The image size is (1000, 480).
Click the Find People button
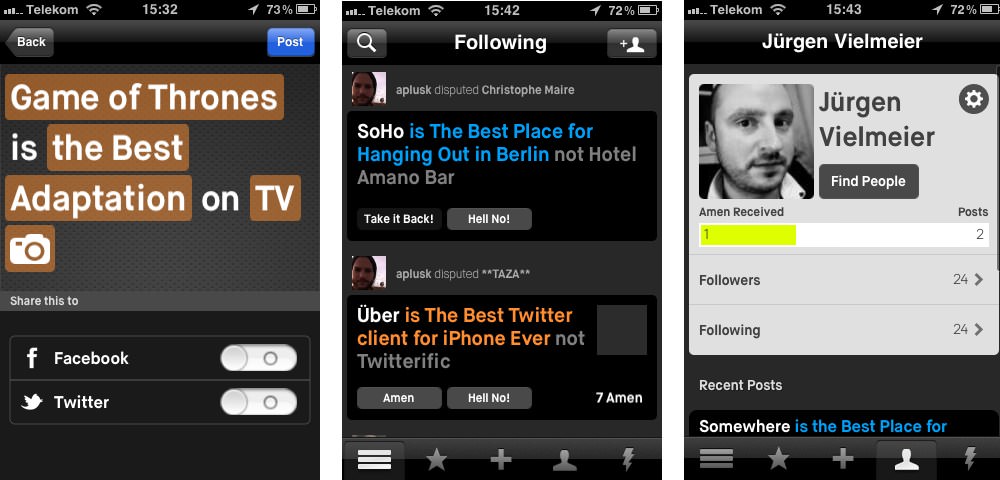(x=869, y=181)
